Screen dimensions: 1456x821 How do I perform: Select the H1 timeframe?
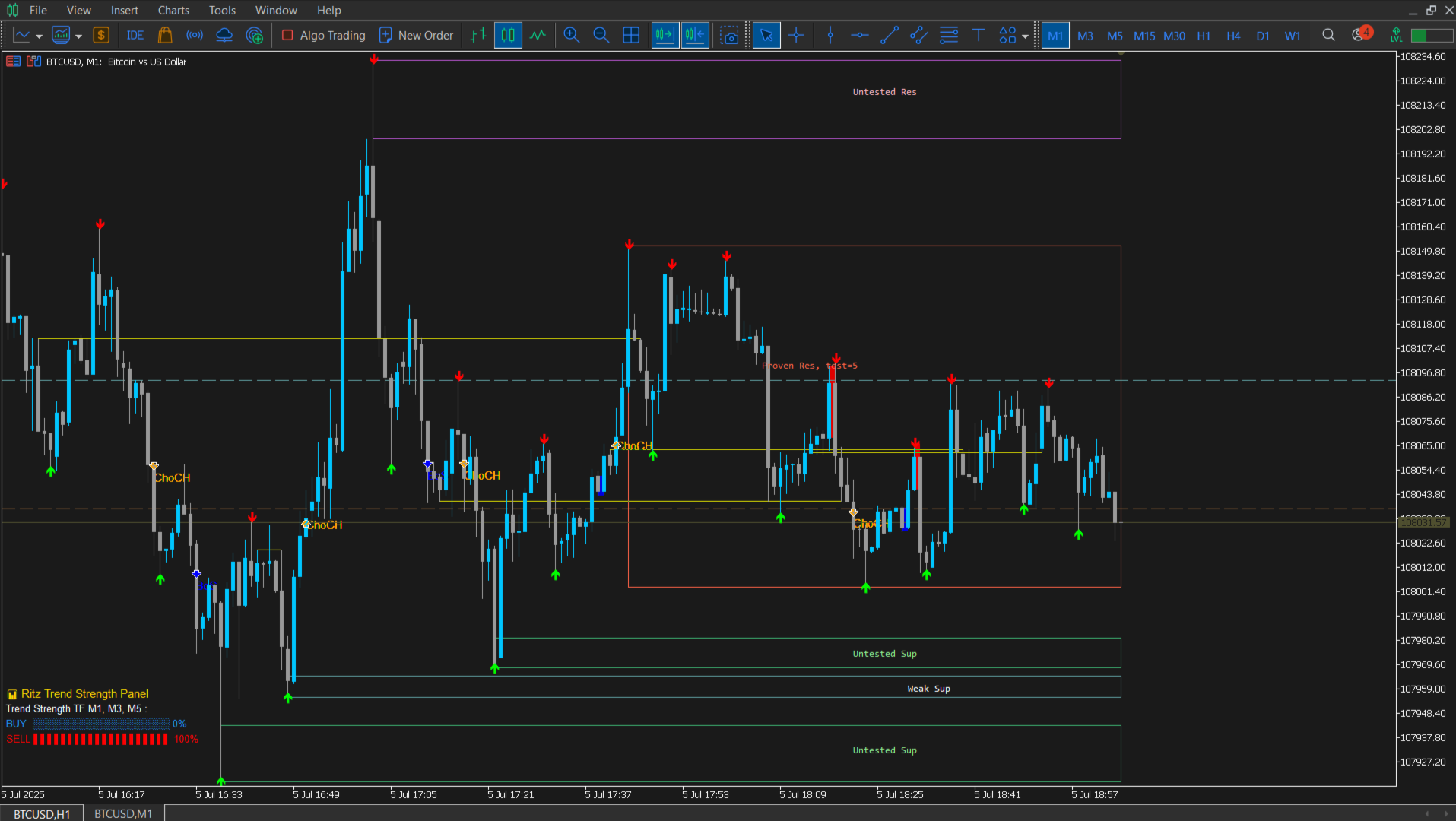pos(1204,36)
